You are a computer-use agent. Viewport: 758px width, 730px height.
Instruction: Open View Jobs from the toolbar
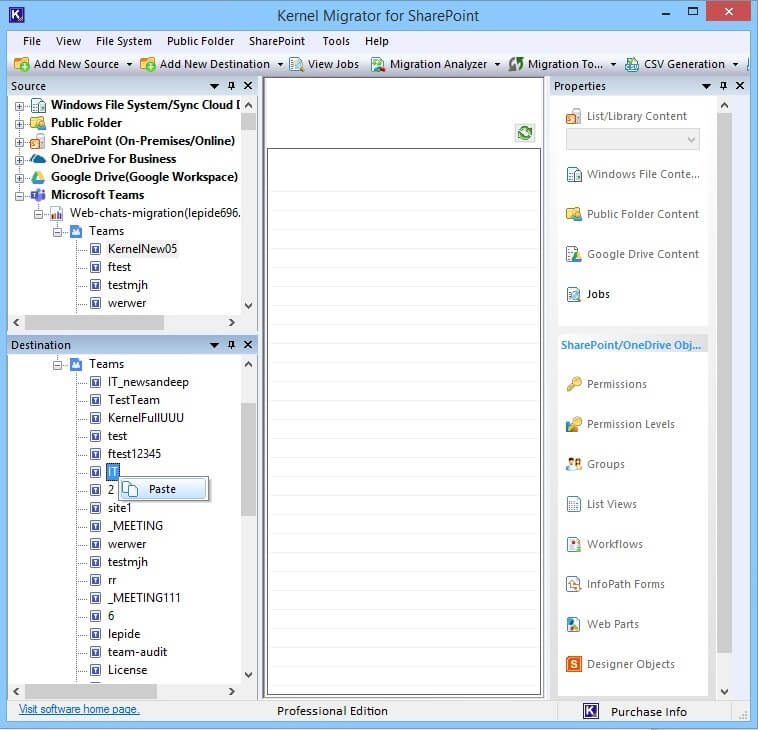[324, 64]
